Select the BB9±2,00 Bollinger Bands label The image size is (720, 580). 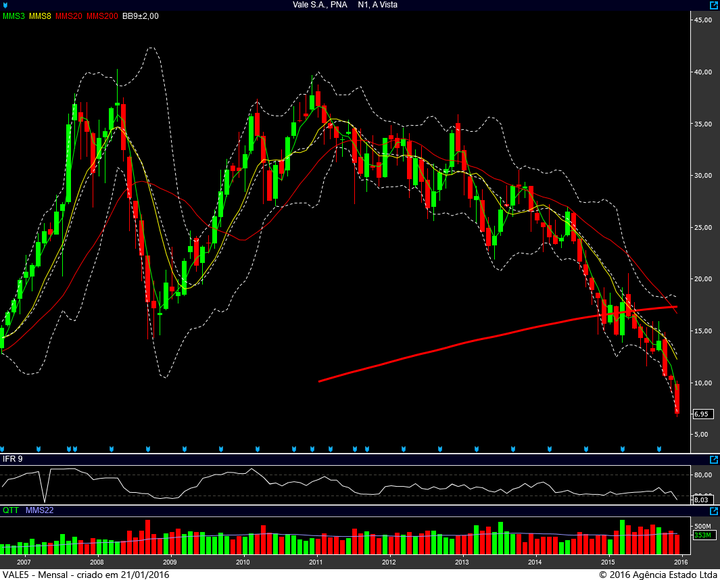pyautogui.click(x=140, y=17)
